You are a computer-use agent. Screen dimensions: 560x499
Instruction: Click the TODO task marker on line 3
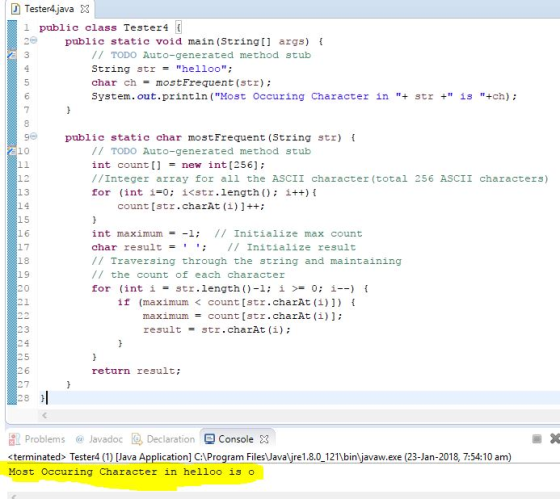[12, 55]
